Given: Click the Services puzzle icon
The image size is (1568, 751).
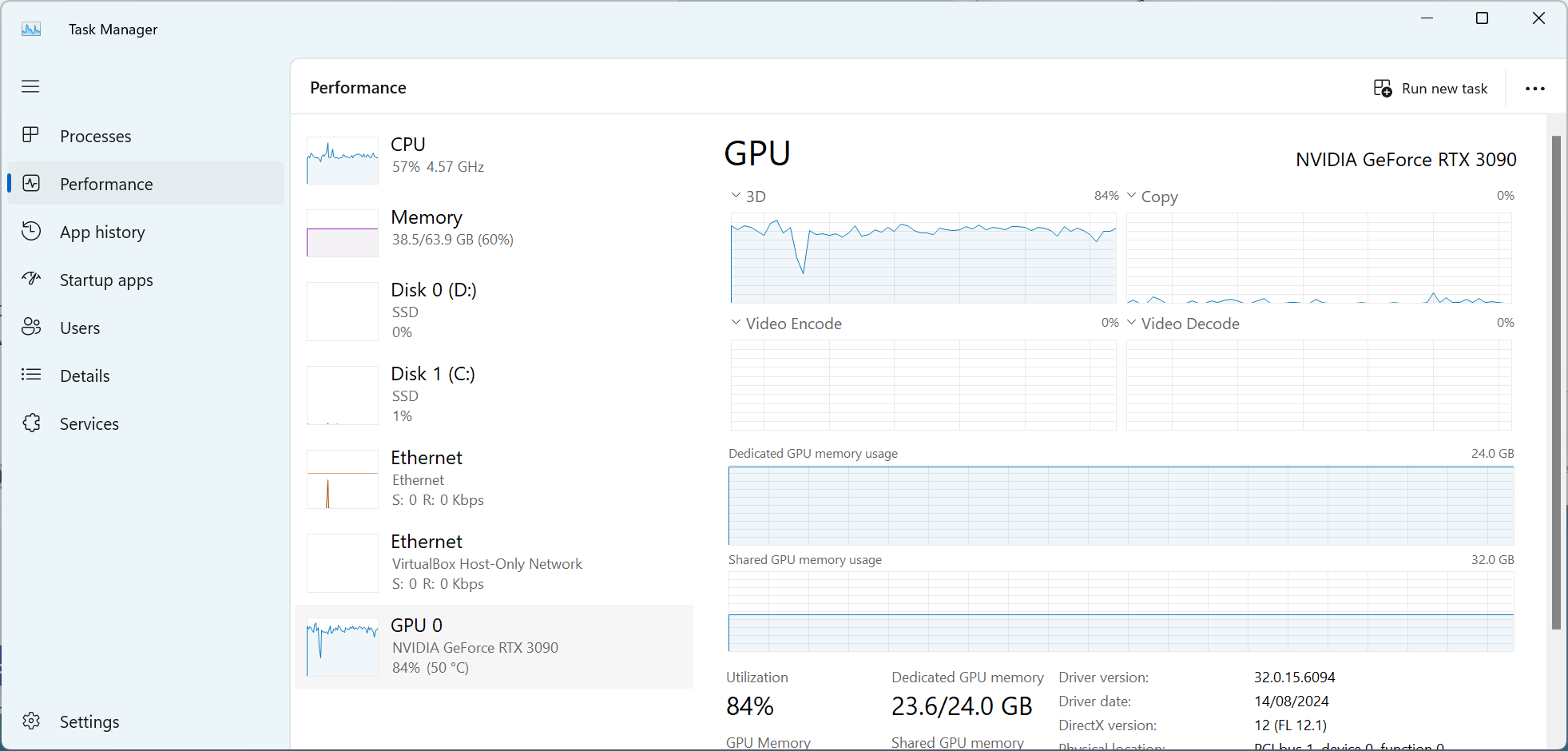Looking at the screenshot, I should click(31, 423).
